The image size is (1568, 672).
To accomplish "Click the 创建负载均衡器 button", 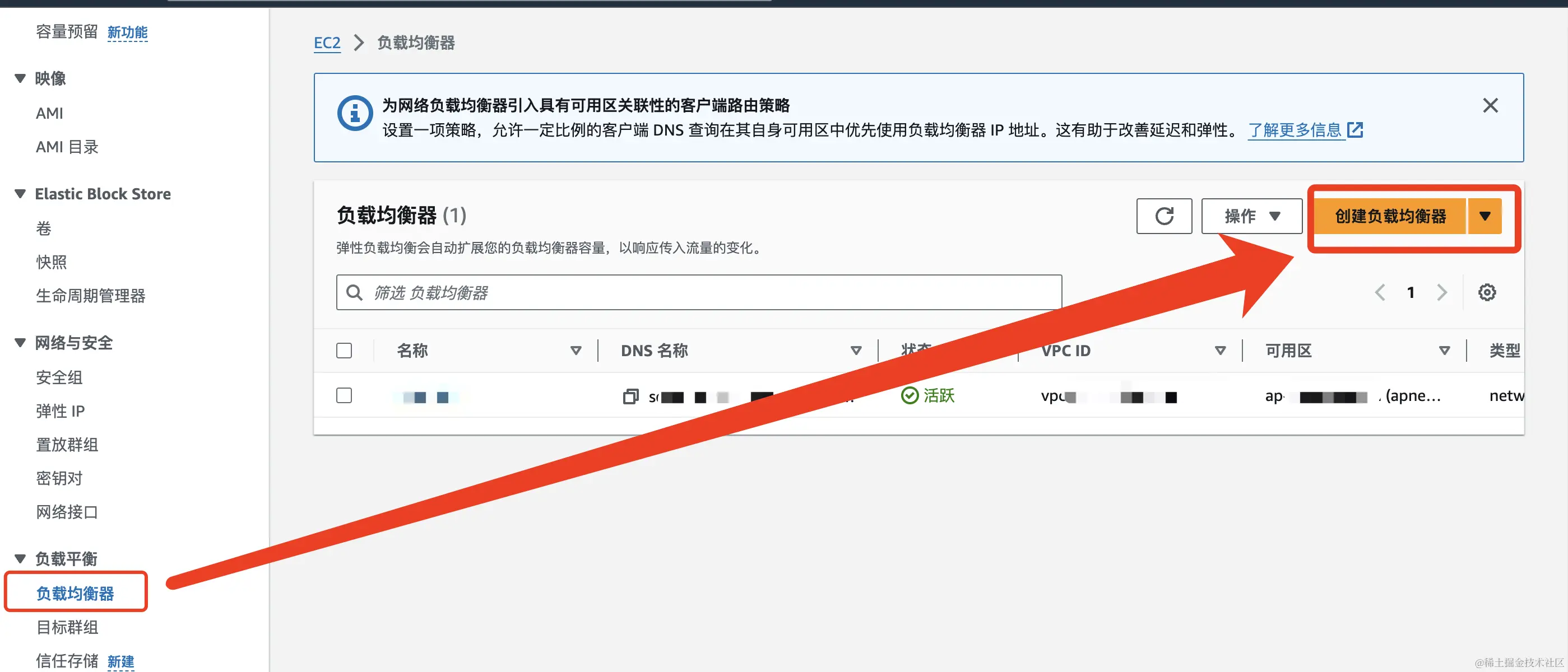I will point(1390,216).
